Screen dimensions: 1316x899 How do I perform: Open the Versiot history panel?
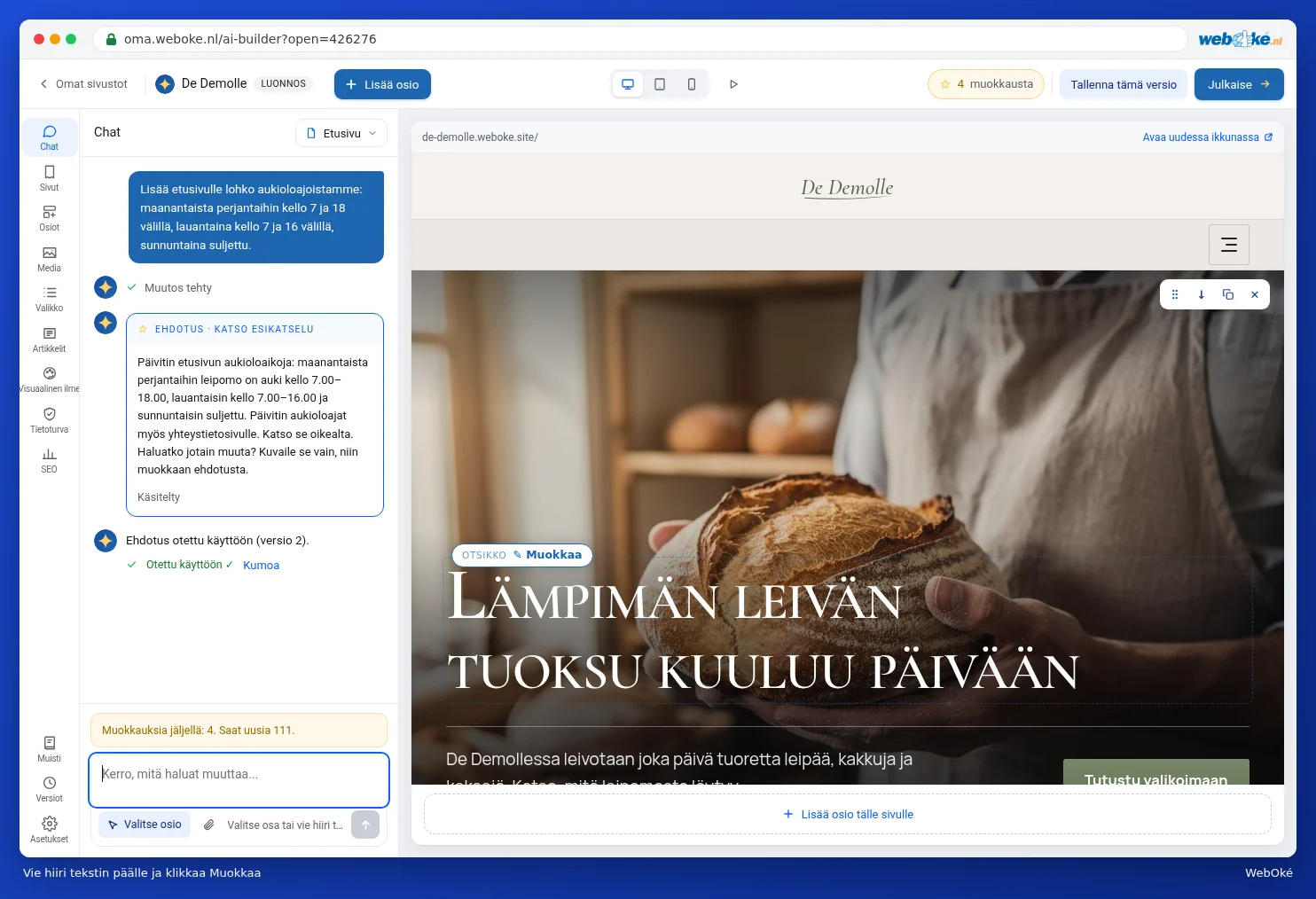pyautogui.click(x=50, y=789)
